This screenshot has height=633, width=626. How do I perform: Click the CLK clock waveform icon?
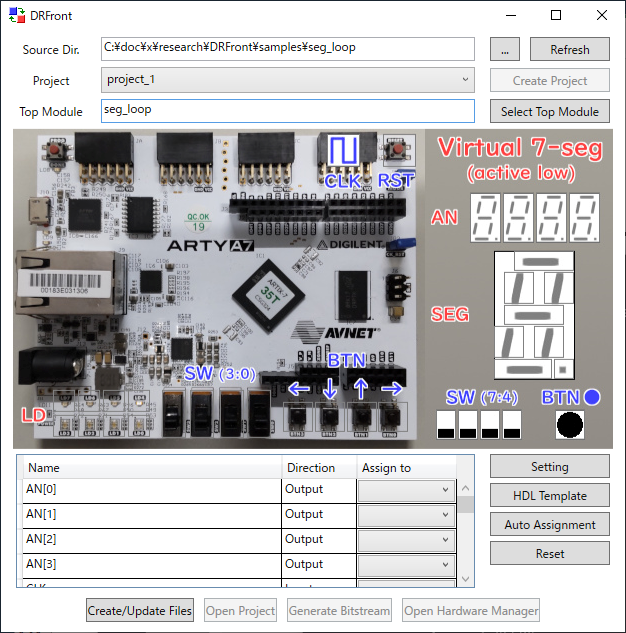(x=343, y=150)
